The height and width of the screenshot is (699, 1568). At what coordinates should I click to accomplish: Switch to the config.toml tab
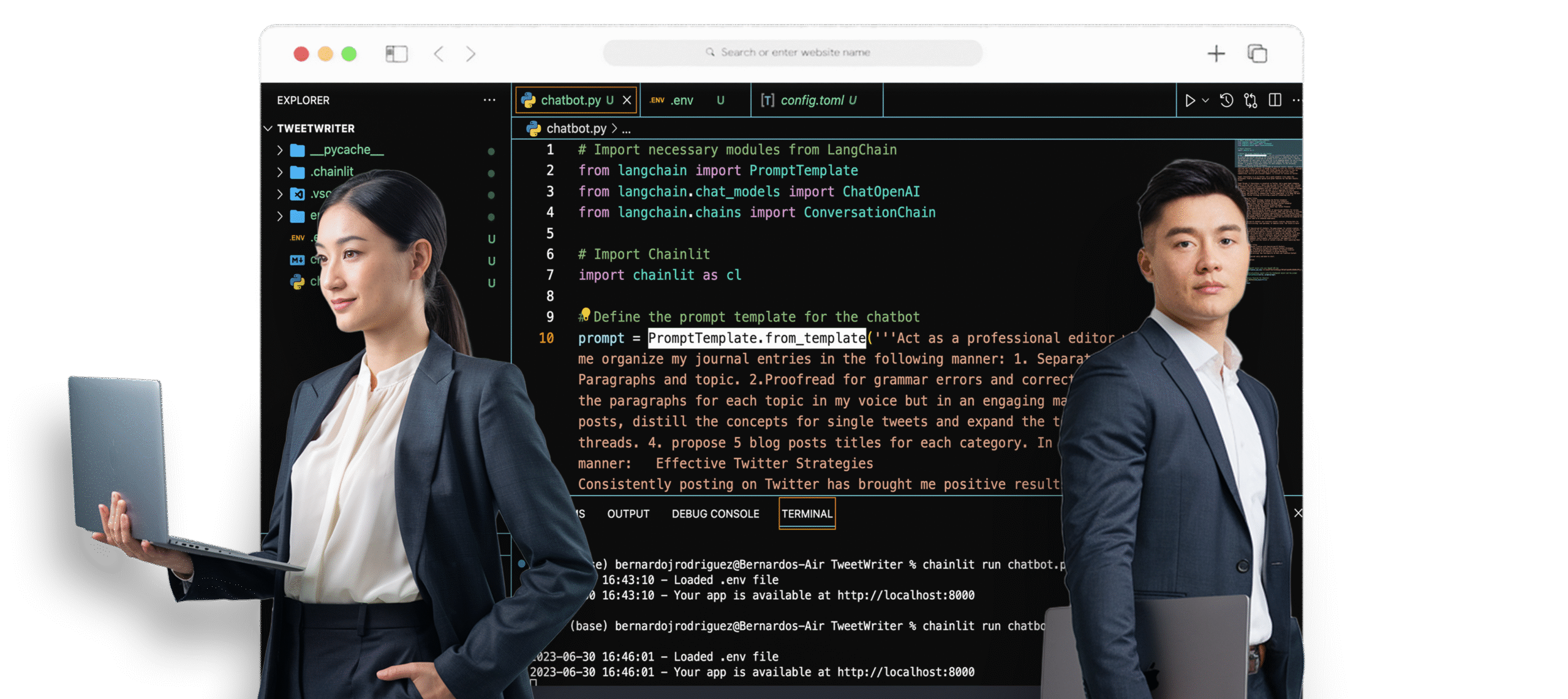click(x=812, y=100)
